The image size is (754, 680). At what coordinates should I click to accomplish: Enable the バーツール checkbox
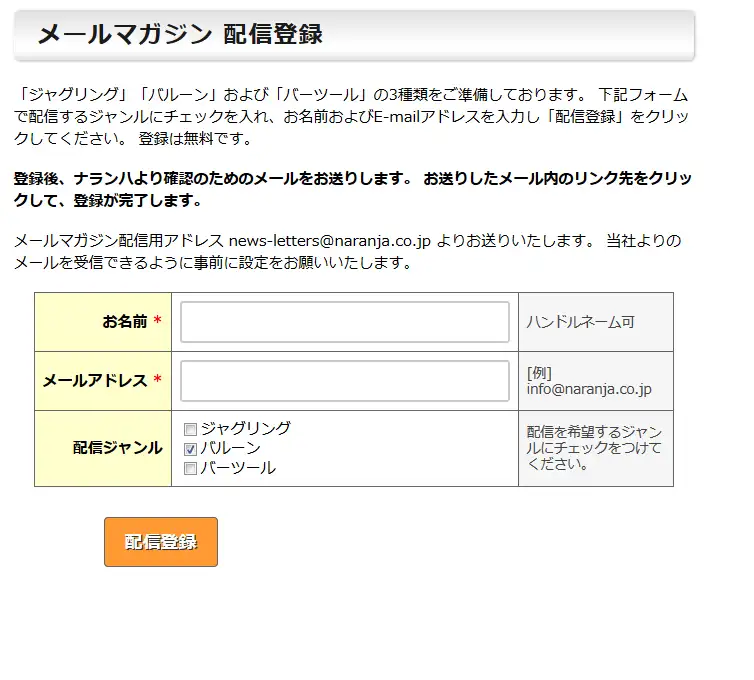[x=190, y=468]
